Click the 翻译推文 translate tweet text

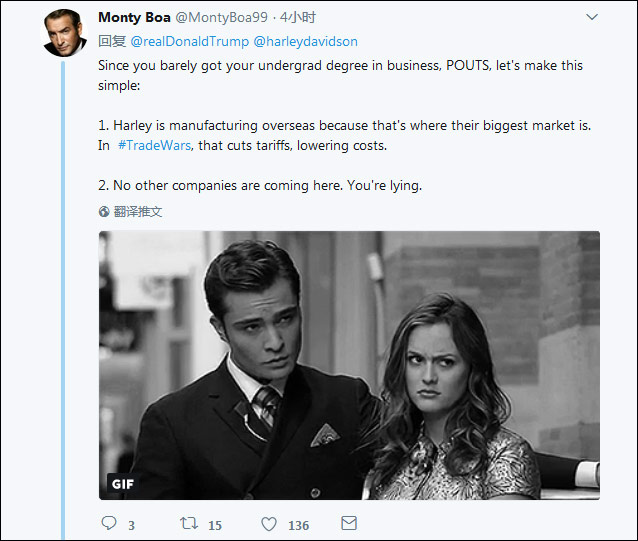[138, 212]
